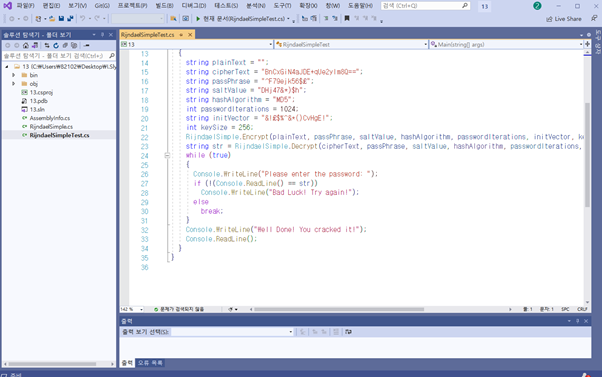Image resolution: width=602 pixels, height=377 pixels.
Task: Click the SPC indentation indicator
Action: 565,309
